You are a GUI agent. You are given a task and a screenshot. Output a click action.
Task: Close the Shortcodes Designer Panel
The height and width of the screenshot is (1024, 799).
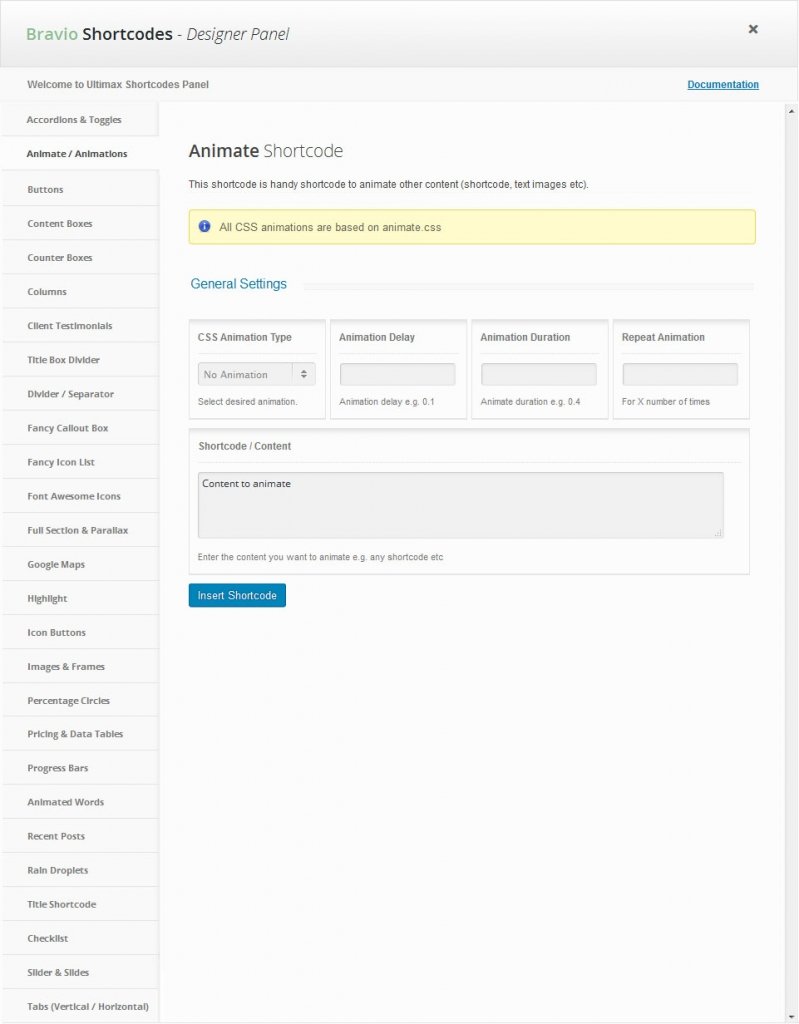coord(753,29)
